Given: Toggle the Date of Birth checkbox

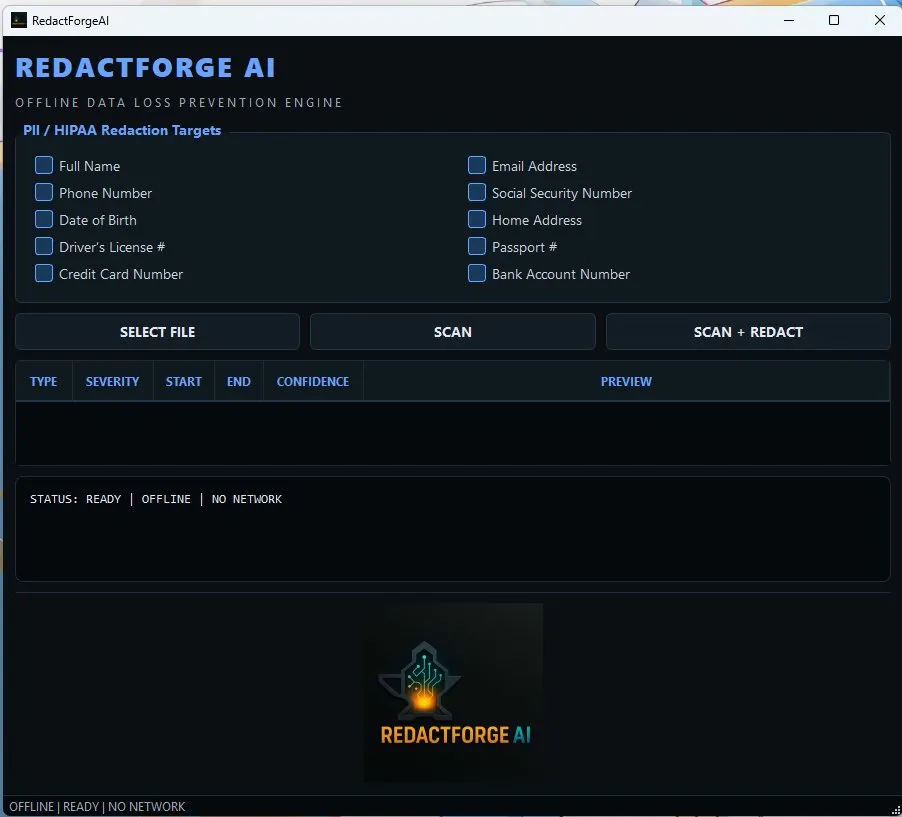Looking at the screenshot, I should click(x=44, y=220).
